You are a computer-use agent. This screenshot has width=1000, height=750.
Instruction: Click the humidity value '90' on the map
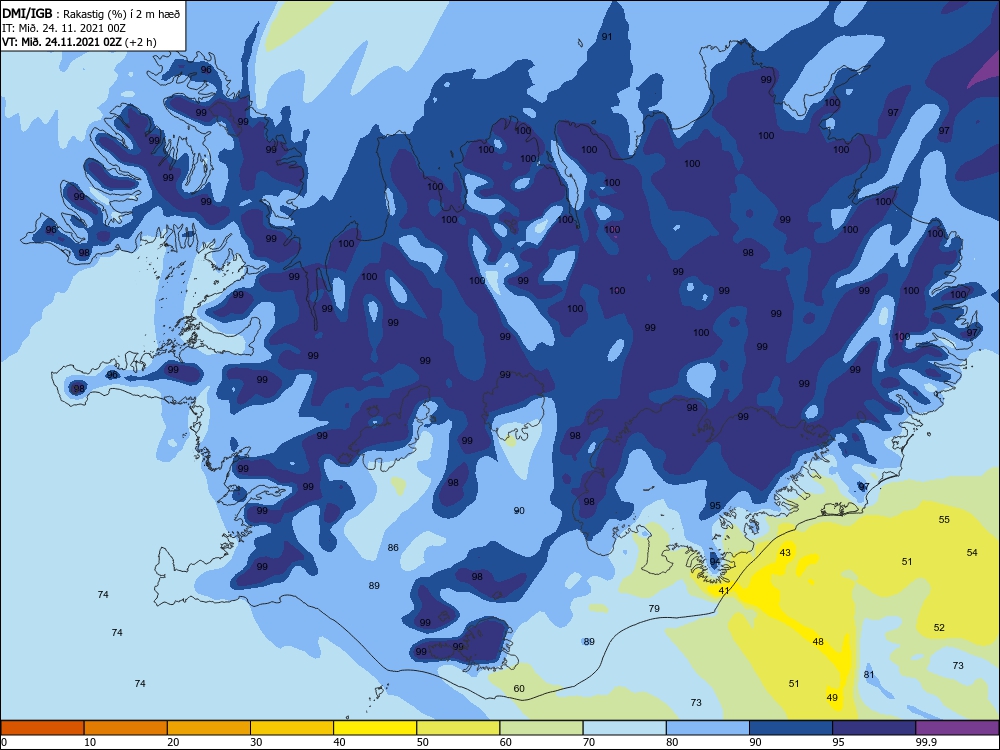click(x=519, y=510)
